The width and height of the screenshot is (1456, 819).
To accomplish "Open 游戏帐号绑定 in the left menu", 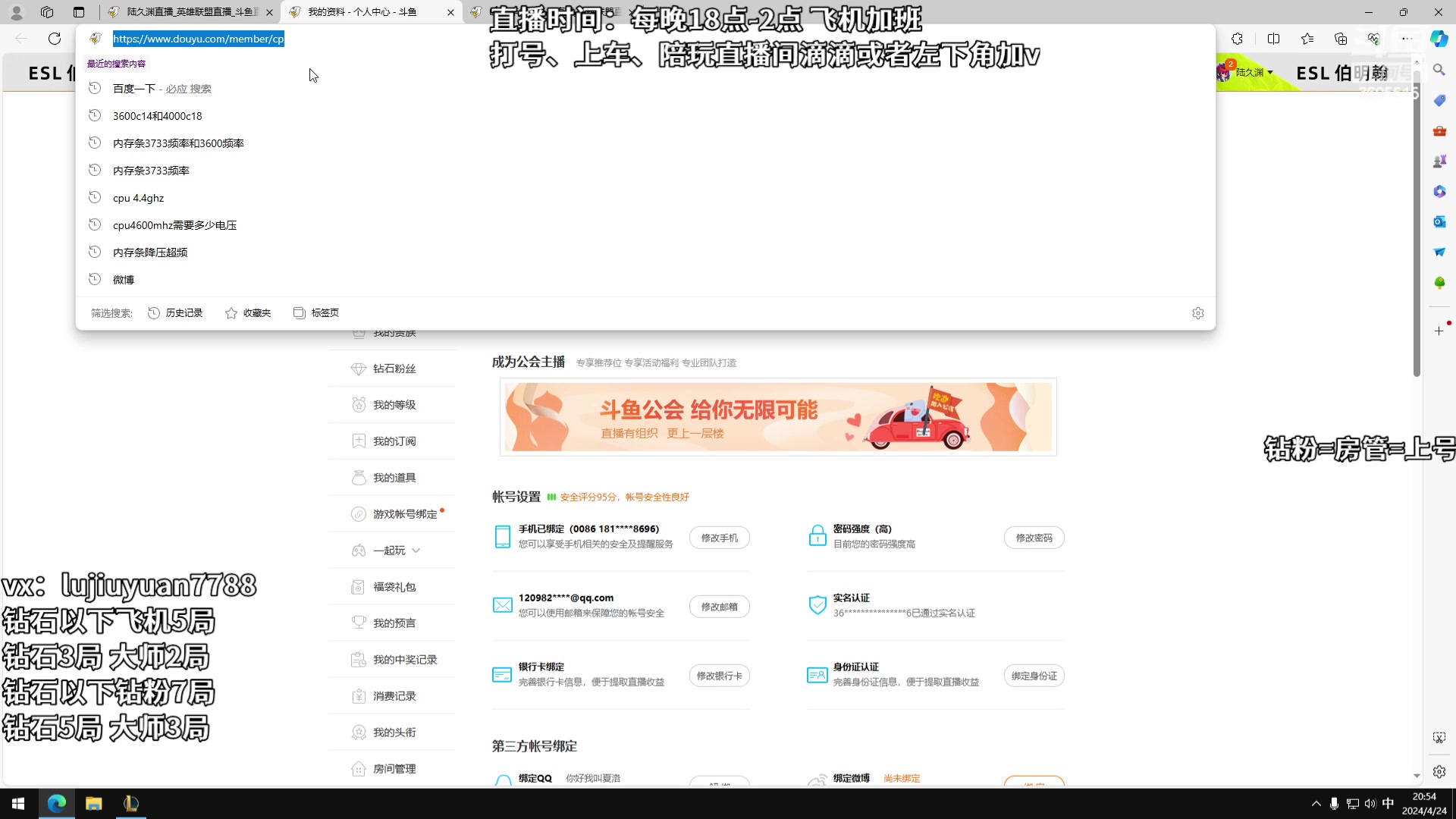I will [x=404, y=514].
